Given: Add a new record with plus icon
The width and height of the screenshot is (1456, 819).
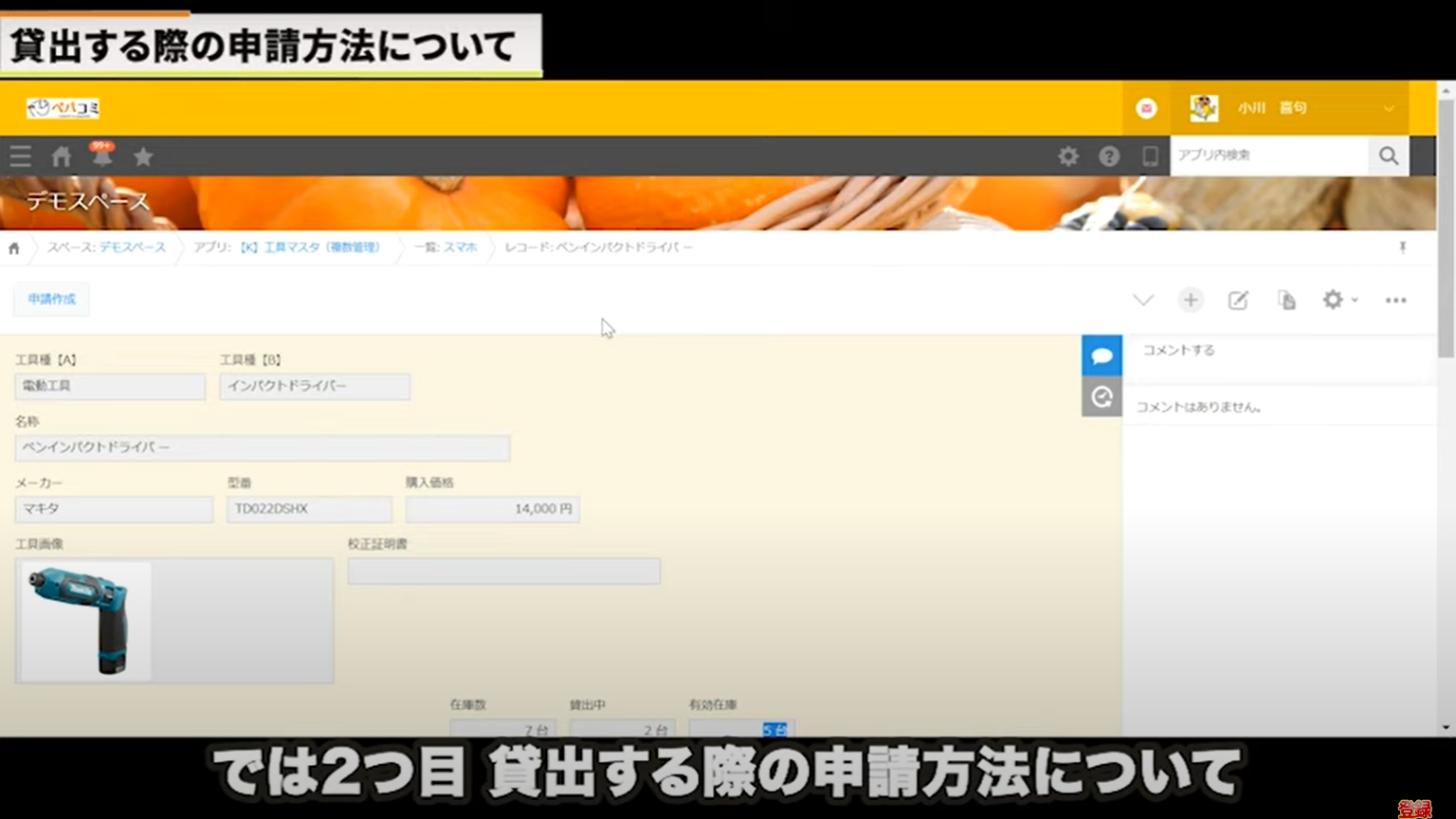Looking at the screenshot, I should [x=1191, y=300].
